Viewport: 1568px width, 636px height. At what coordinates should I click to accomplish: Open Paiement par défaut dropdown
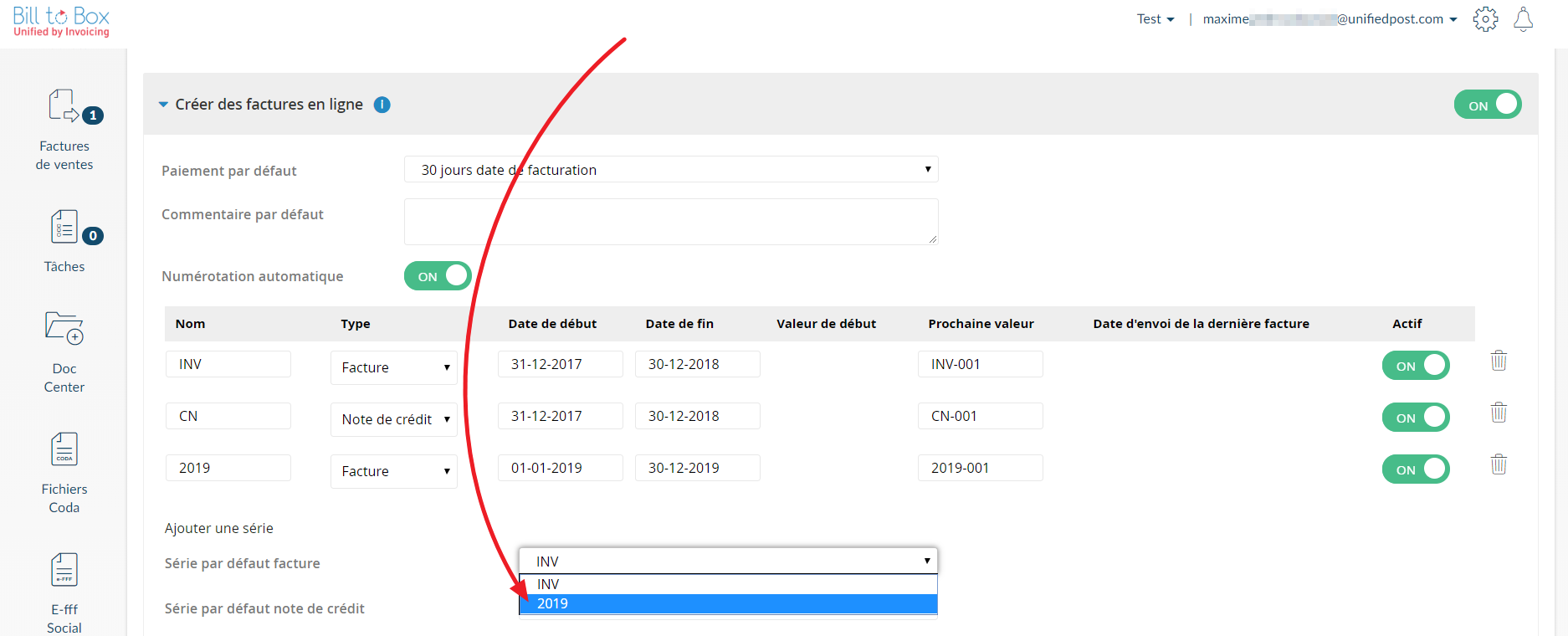[671, 170]
